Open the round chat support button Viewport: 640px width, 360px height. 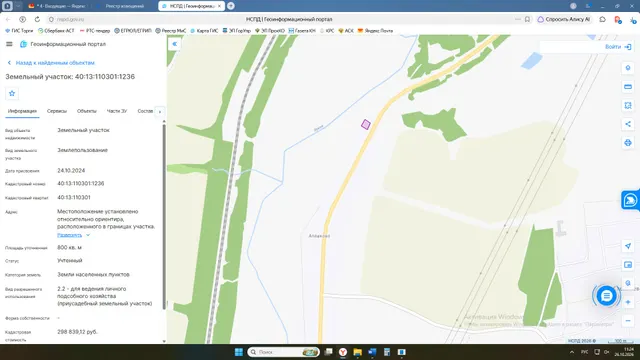pos(606,296)
